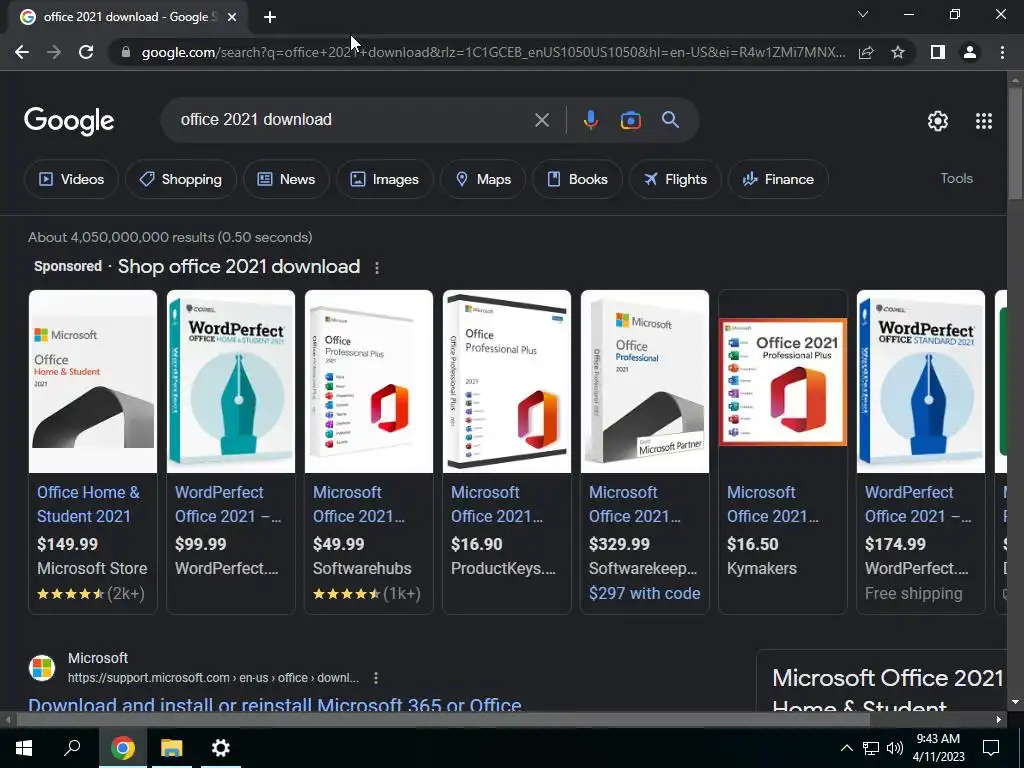Screen dimensions: 1024x768
Task: Open sponsored ads info menu
Action: tap(377, 268)
